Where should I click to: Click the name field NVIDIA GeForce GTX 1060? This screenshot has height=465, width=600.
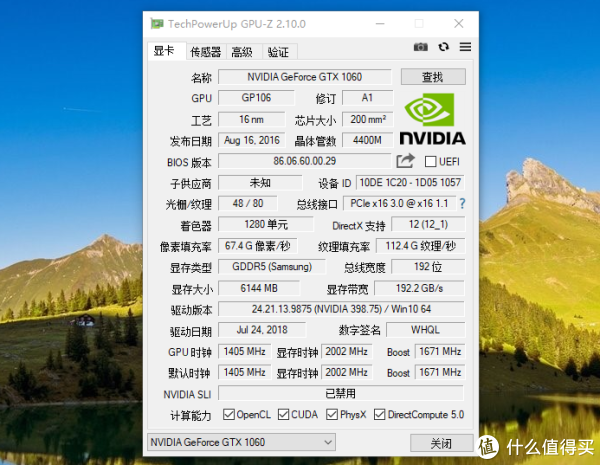click(305, 77)
